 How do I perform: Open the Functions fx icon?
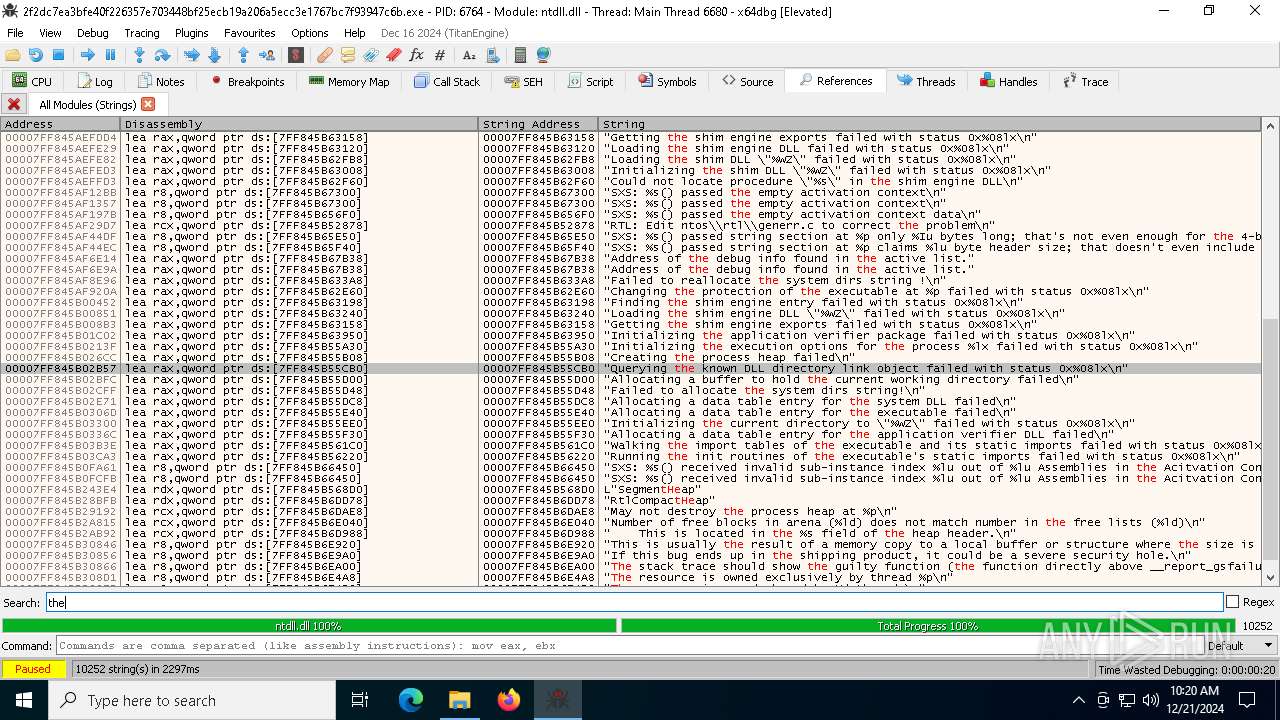pyautogui.click(x=417, y=55)
